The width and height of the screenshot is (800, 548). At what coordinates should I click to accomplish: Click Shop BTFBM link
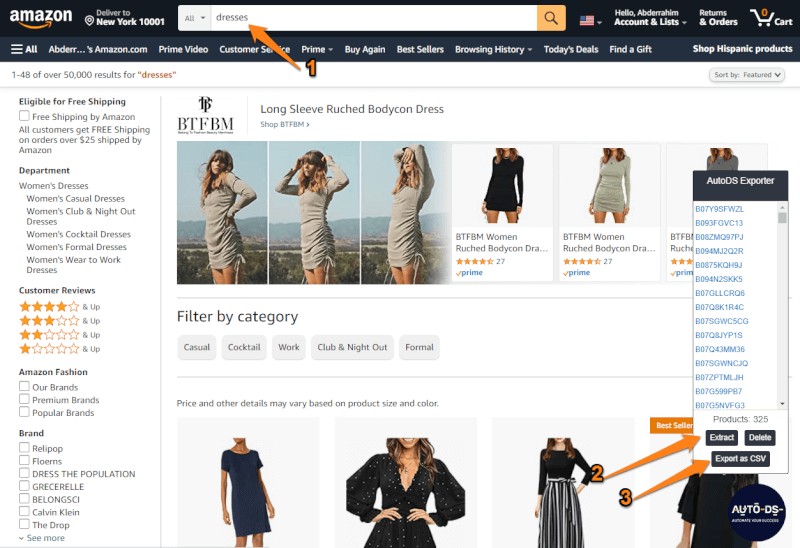(285, 124)
